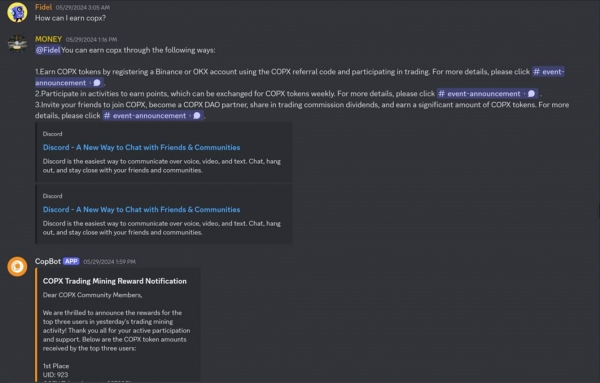Click thread bubble icon in first event-announcement link

pyautogui.click(x=97, y=83)
